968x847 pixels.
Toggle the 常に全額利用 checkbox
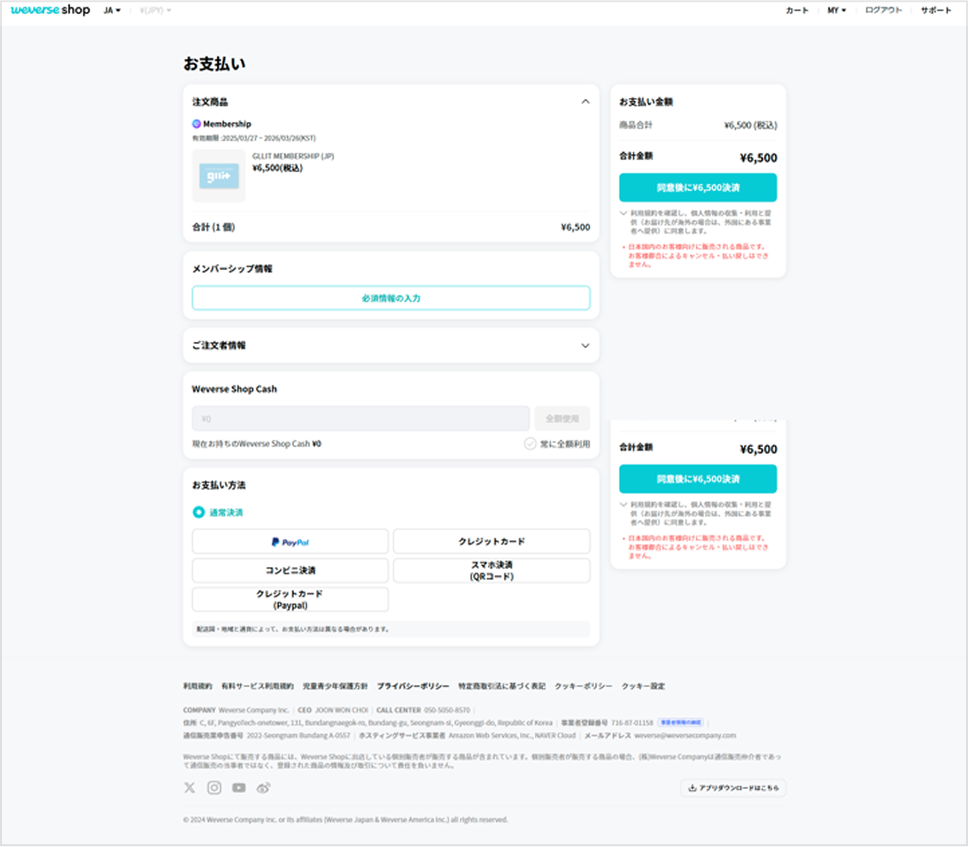point(530,444)
